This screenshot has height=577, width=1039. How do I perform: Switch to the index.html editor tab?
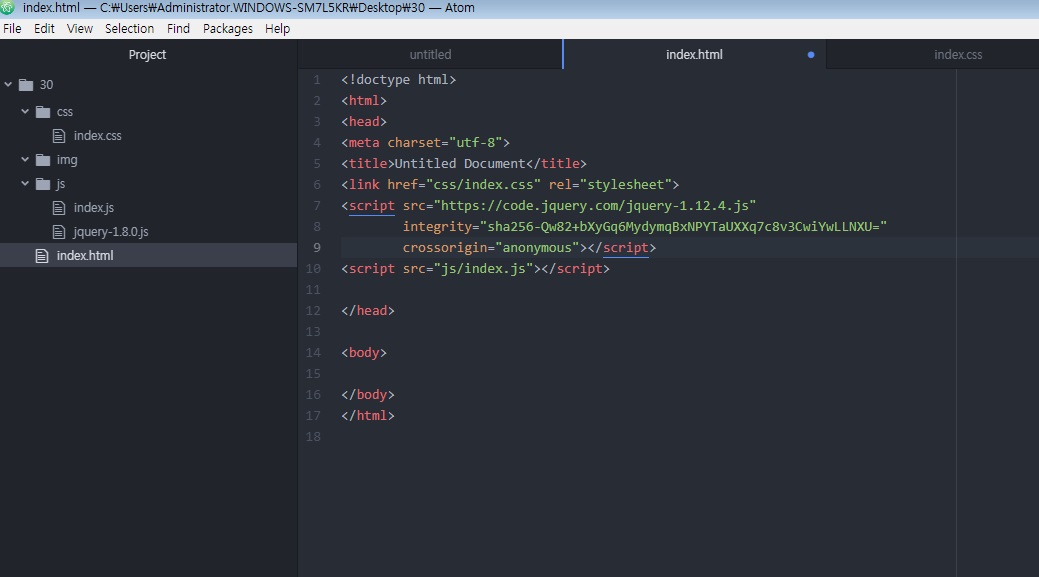(x=694, y=55)
